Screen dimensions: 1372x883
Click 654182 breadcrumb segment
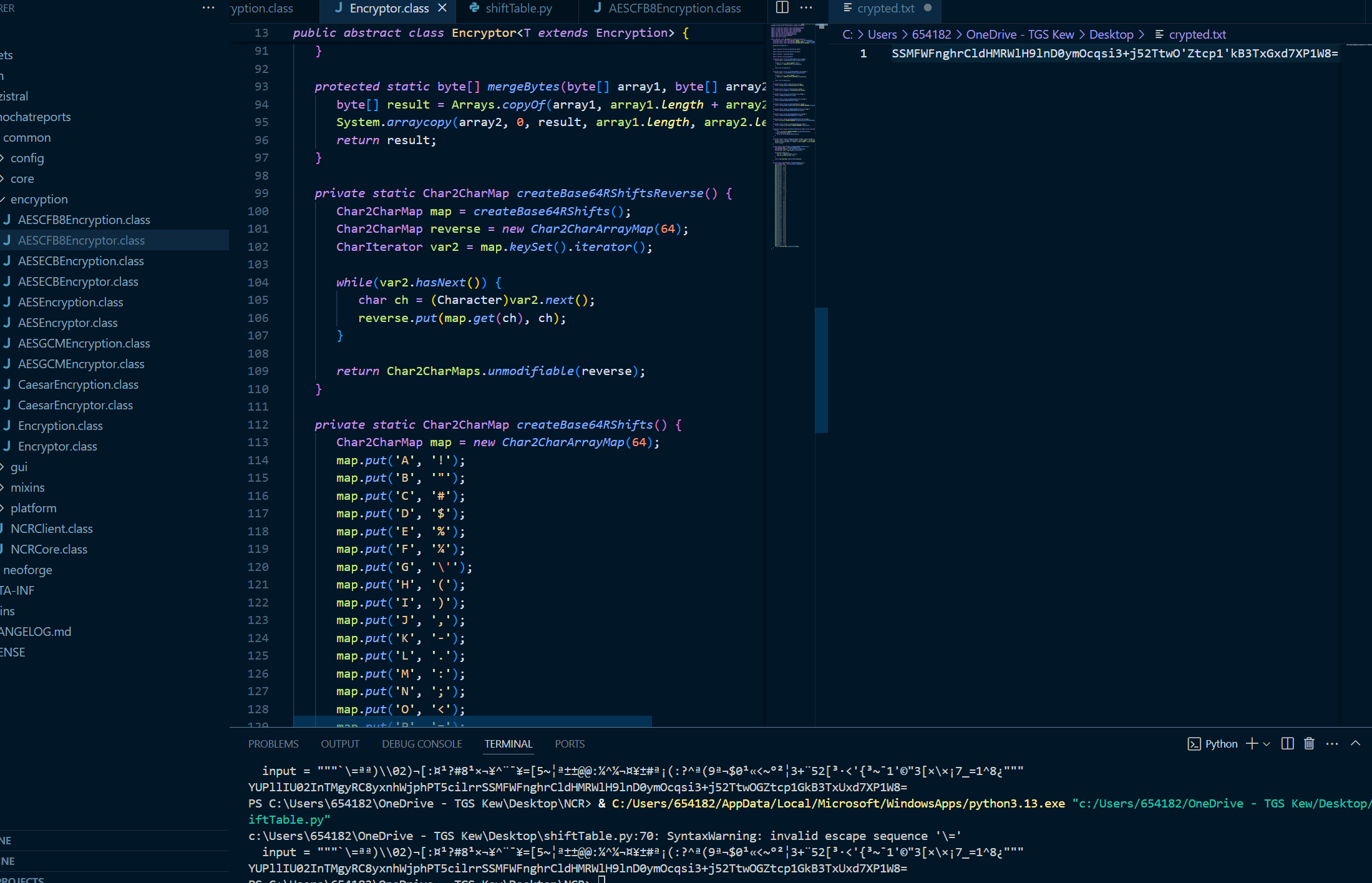click(x=931, y=34)
